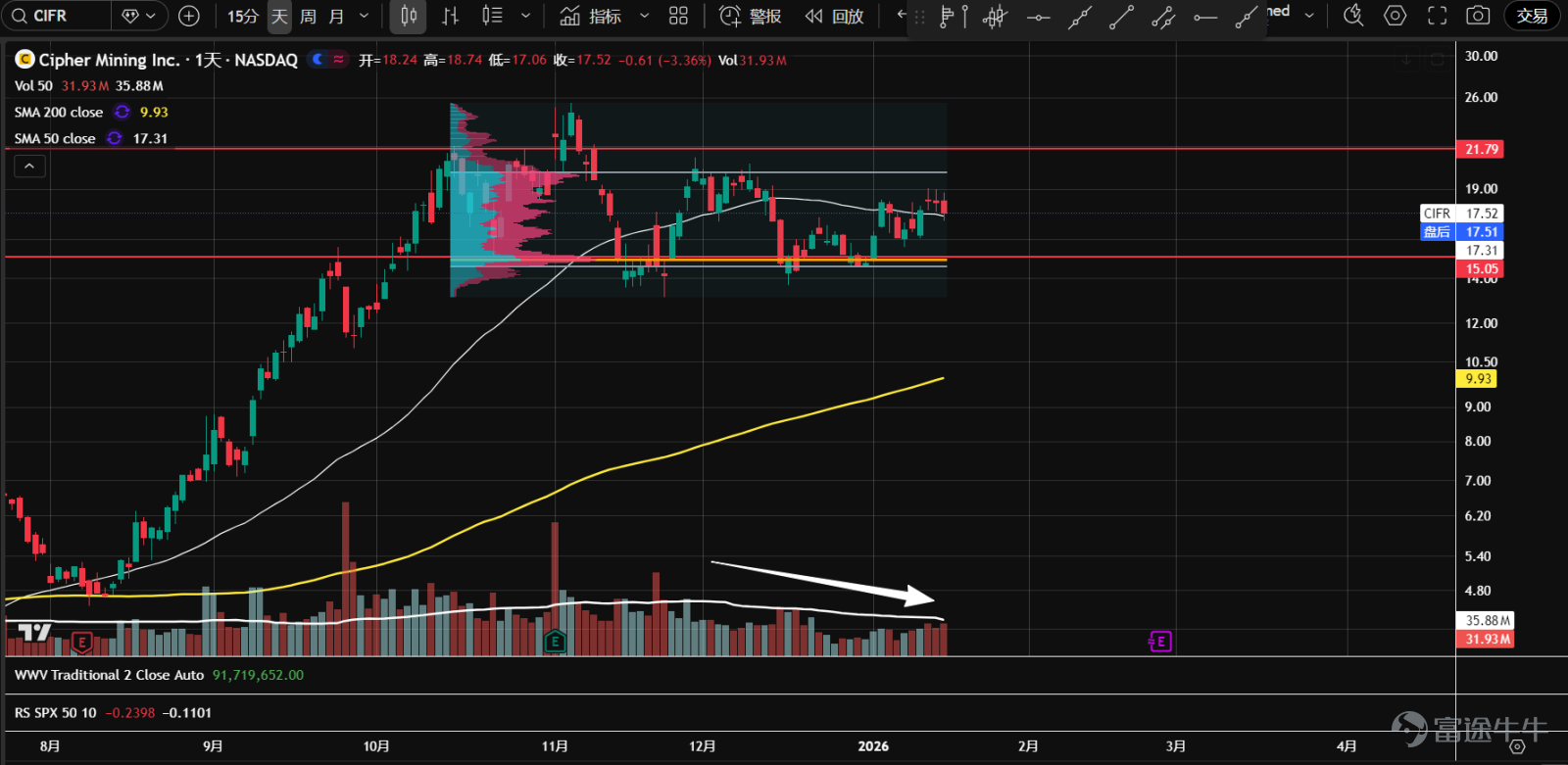Open the time axis settings gear icon
The width and height of the screenshot is (1568, 765).
pos(1517,746)
